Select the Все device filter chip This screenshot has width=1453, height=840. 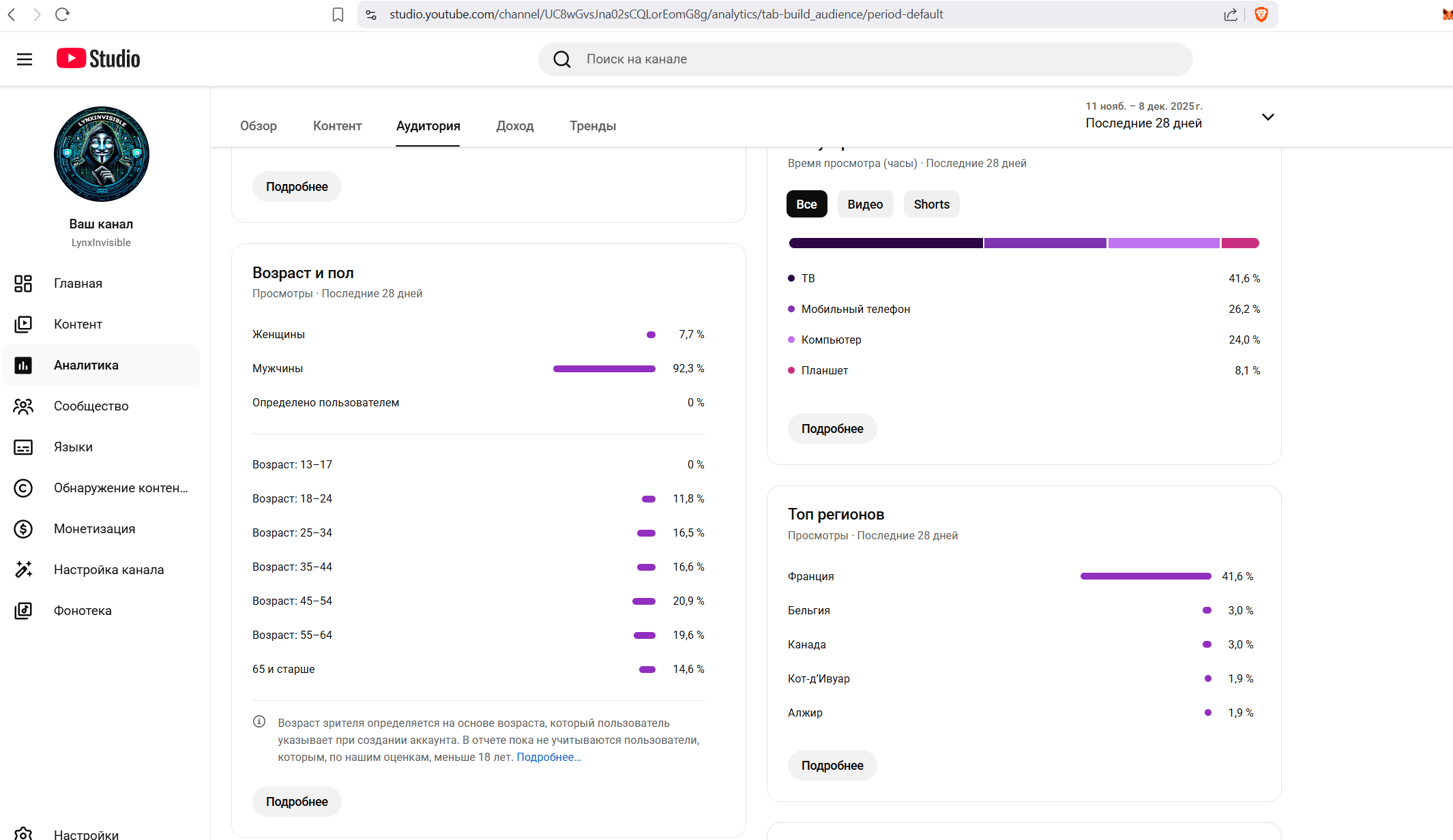click(x=806, y=205)
